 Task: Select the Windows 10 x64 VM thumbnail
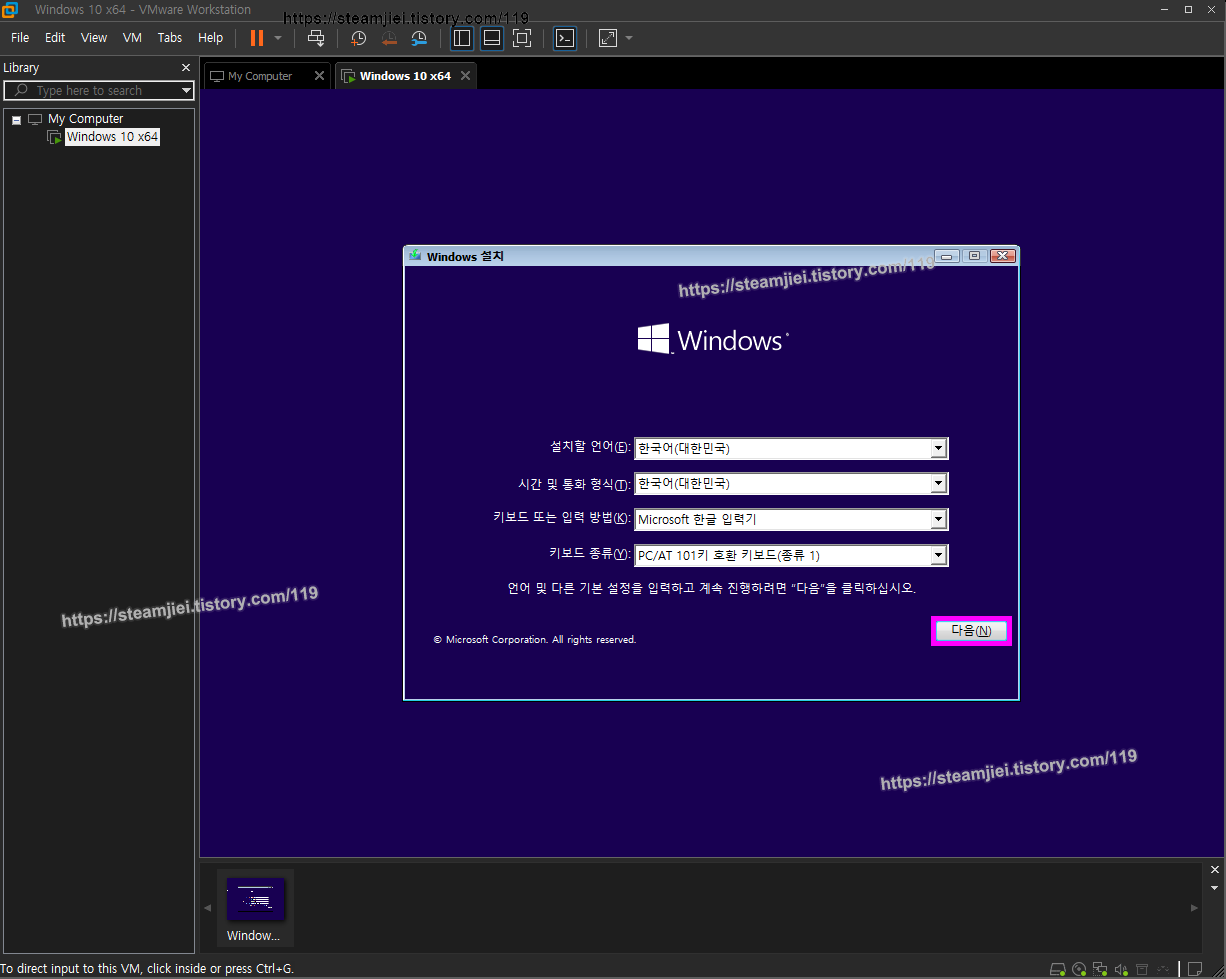(x=255, y=909)
